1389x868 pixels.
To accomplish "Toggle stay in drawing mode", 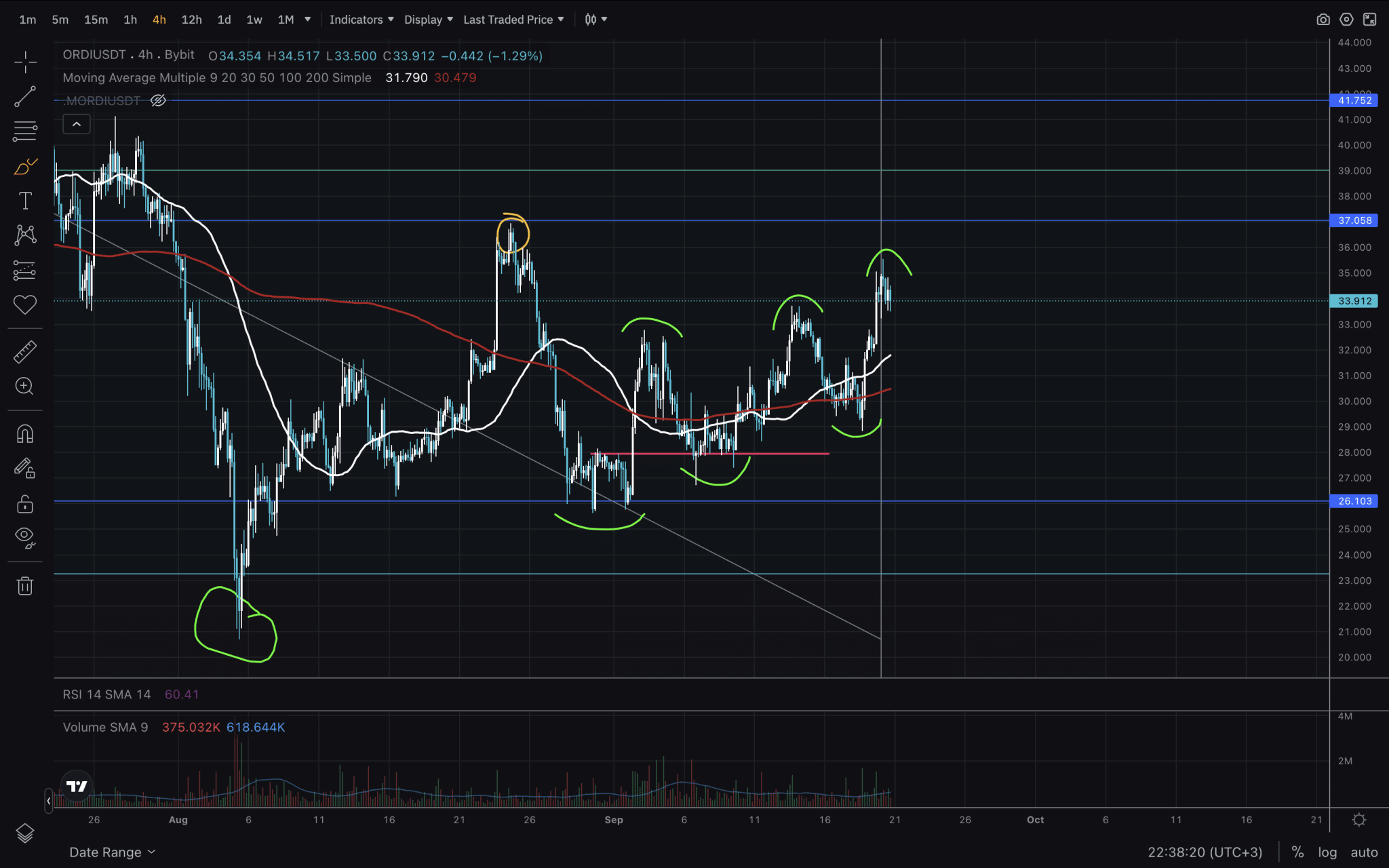I will pos(25,469).
